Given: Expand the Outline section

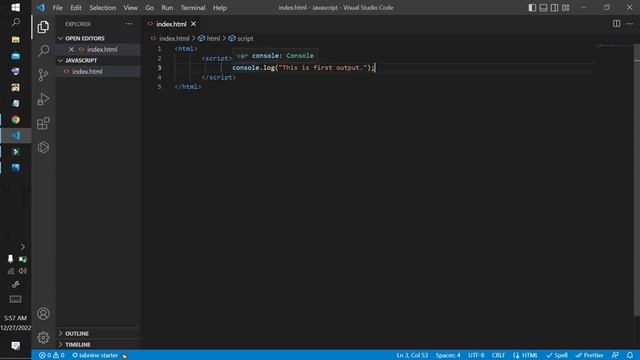Looking at the screenshot, I should coord(98,333).
